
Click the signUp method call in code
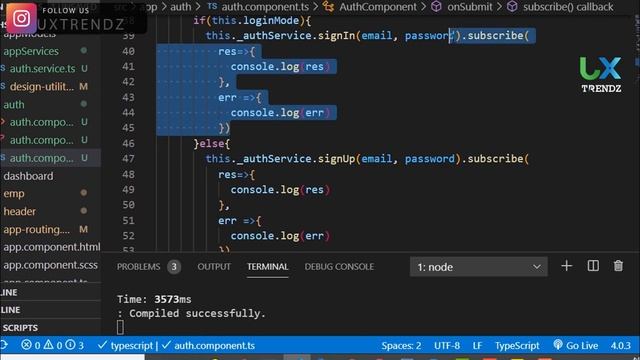[x=336, y=158]
